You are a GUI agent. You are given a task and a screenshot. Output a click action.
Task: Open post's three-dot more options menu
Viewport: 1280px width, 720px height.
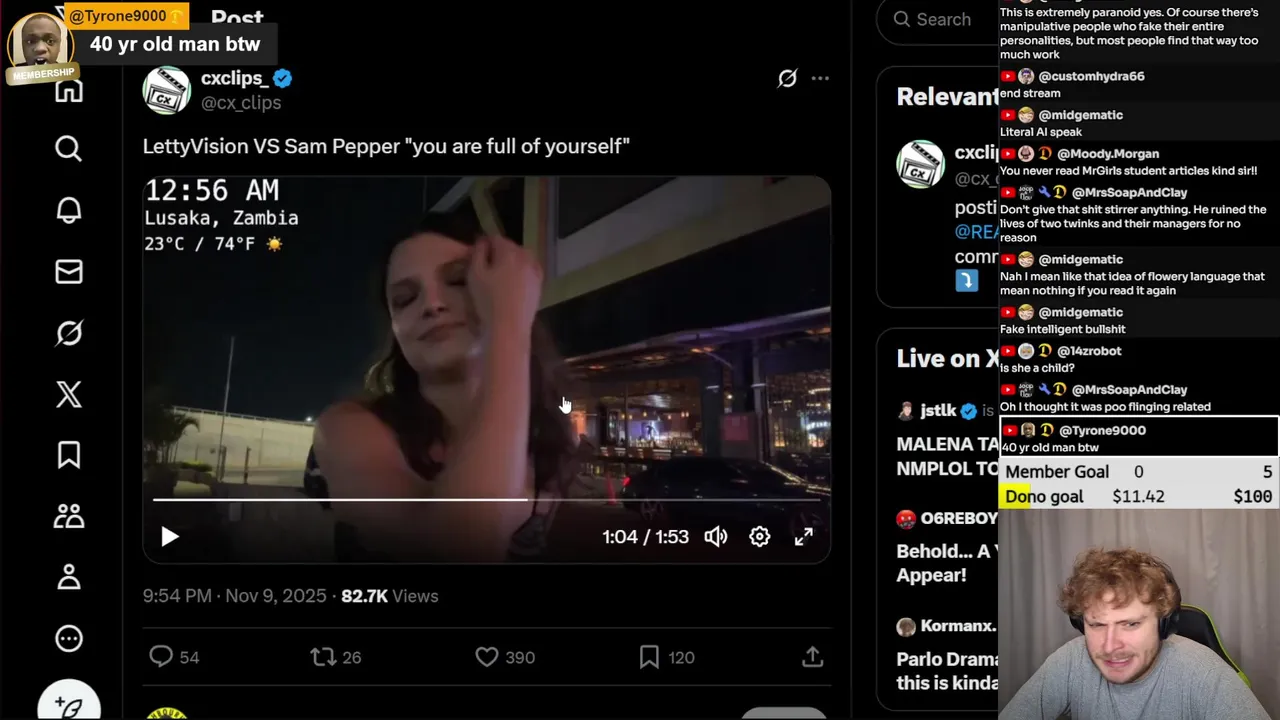tap(820, 78)
